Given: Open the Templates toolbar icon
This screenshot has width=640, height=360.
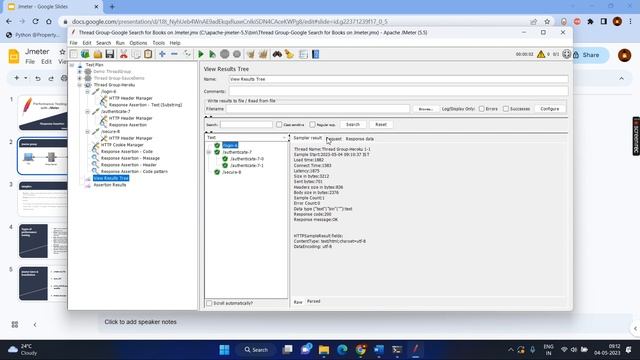Looking at the screenshot, I should pyautogui.click(x=85, y=54).
